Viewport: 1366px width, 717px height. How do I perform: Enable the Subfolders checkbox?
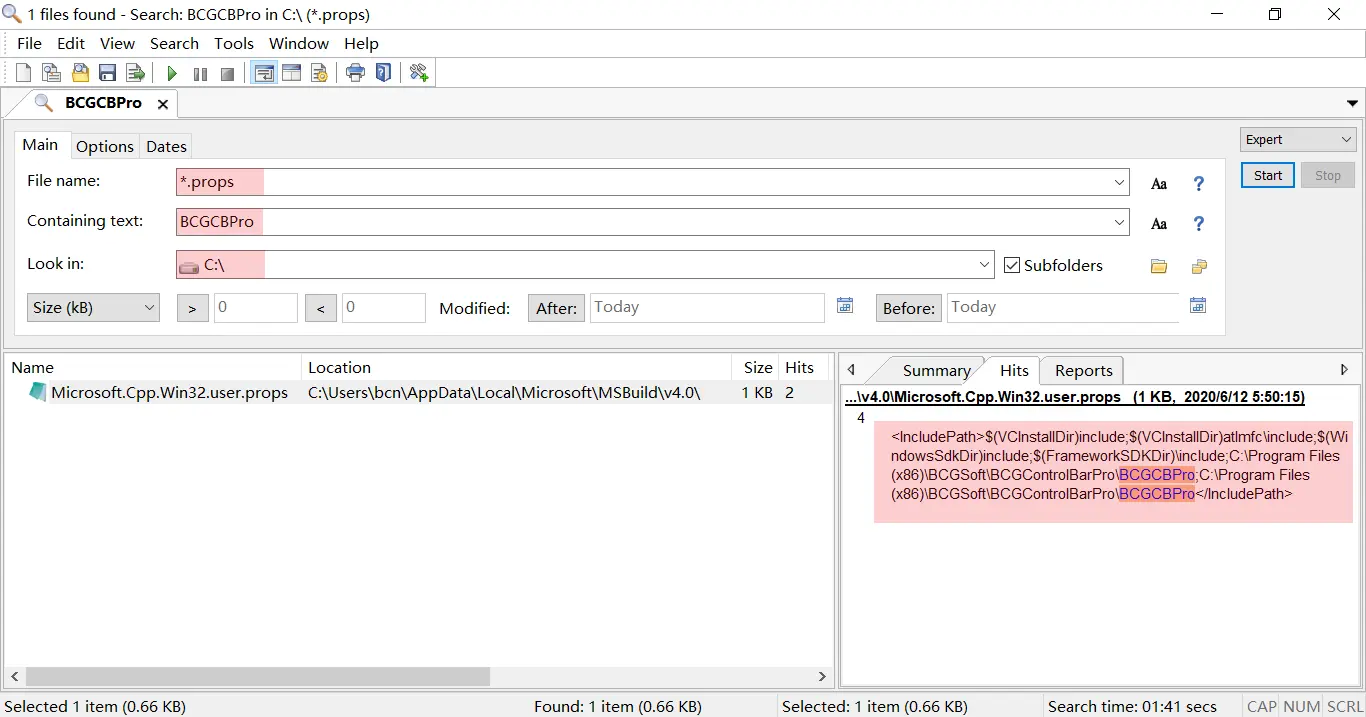click(1012, 265)
